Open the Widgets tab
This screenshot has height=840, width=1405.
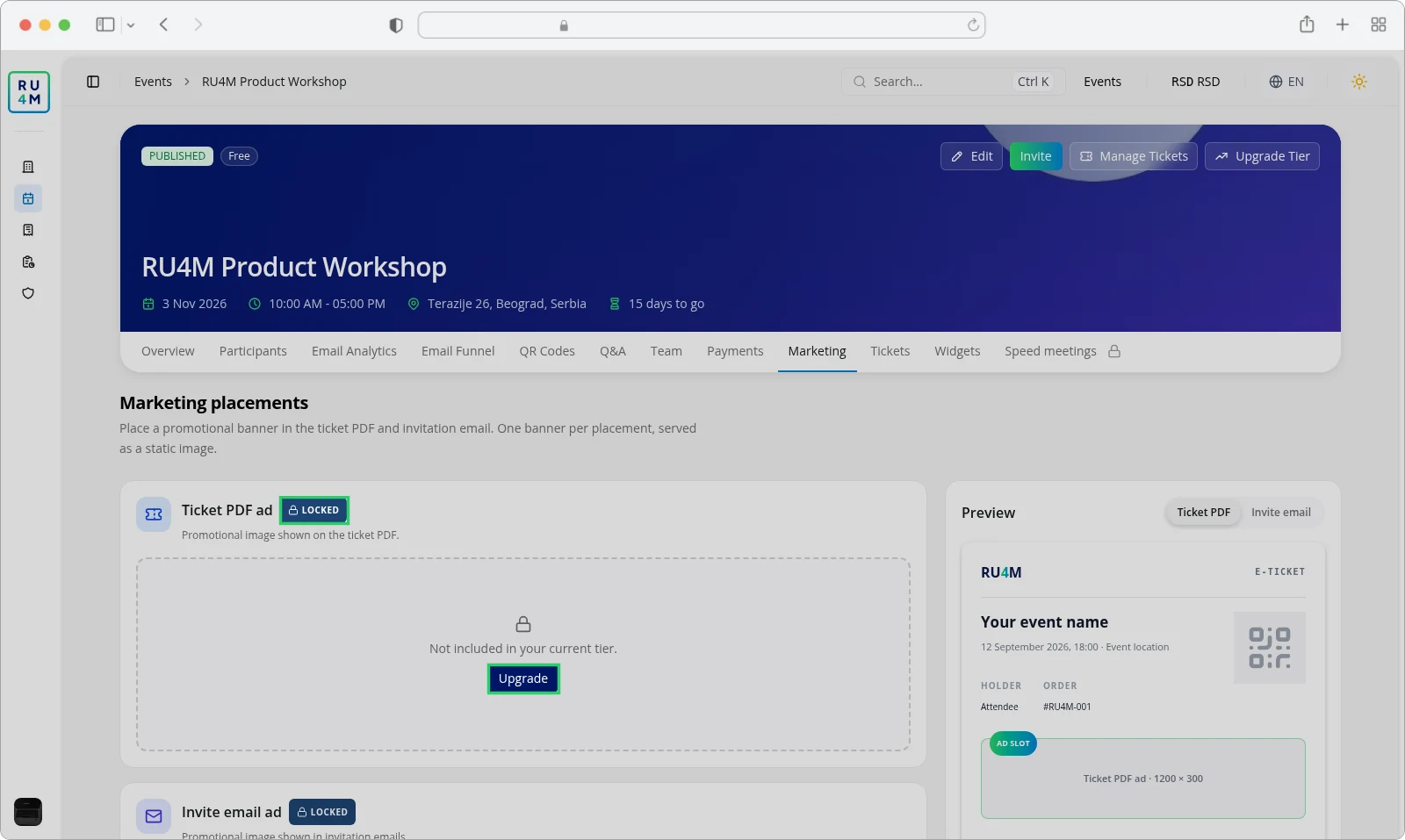(957, 351)
